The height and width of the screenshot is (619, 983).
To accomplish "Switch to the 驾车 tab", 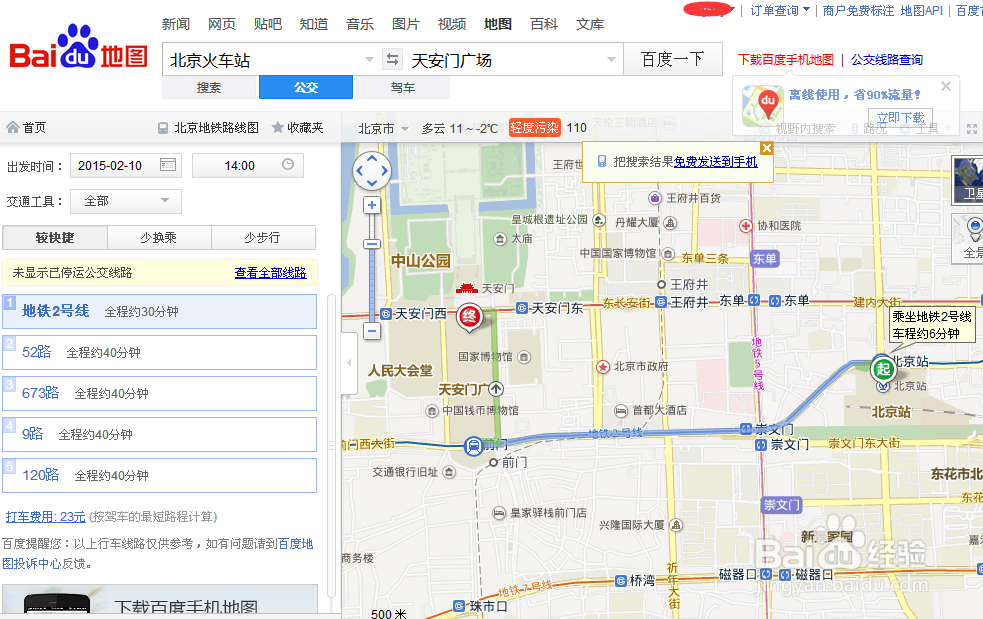I will click(x=402, y=88).
